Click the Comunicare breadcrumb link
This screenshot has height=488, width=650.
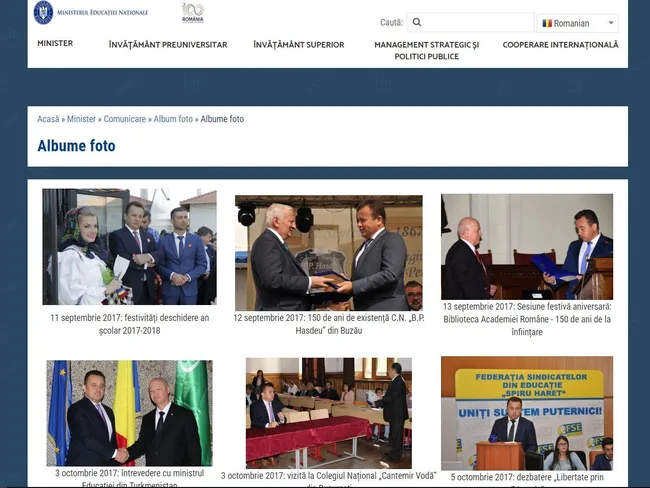tap(125, 119)
